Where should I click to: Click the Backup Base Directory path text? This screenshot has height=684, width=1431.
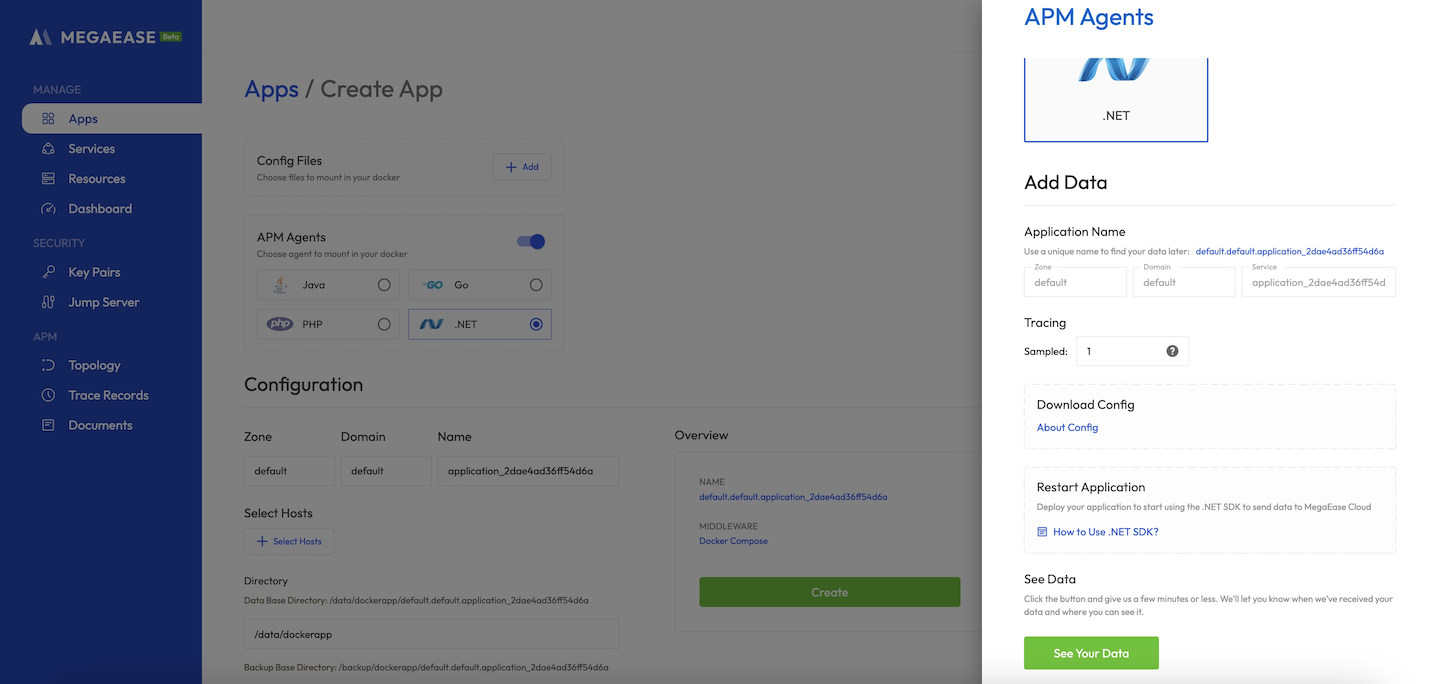point(426,667)
